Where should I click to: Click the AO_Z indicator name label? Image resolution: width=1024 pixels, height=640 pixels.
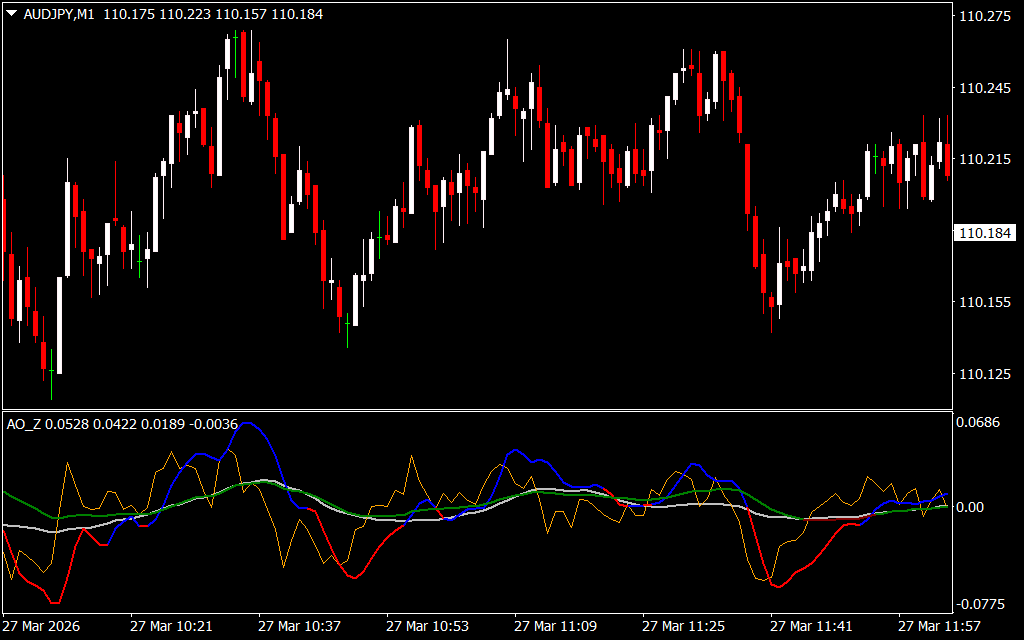point(21,424)
